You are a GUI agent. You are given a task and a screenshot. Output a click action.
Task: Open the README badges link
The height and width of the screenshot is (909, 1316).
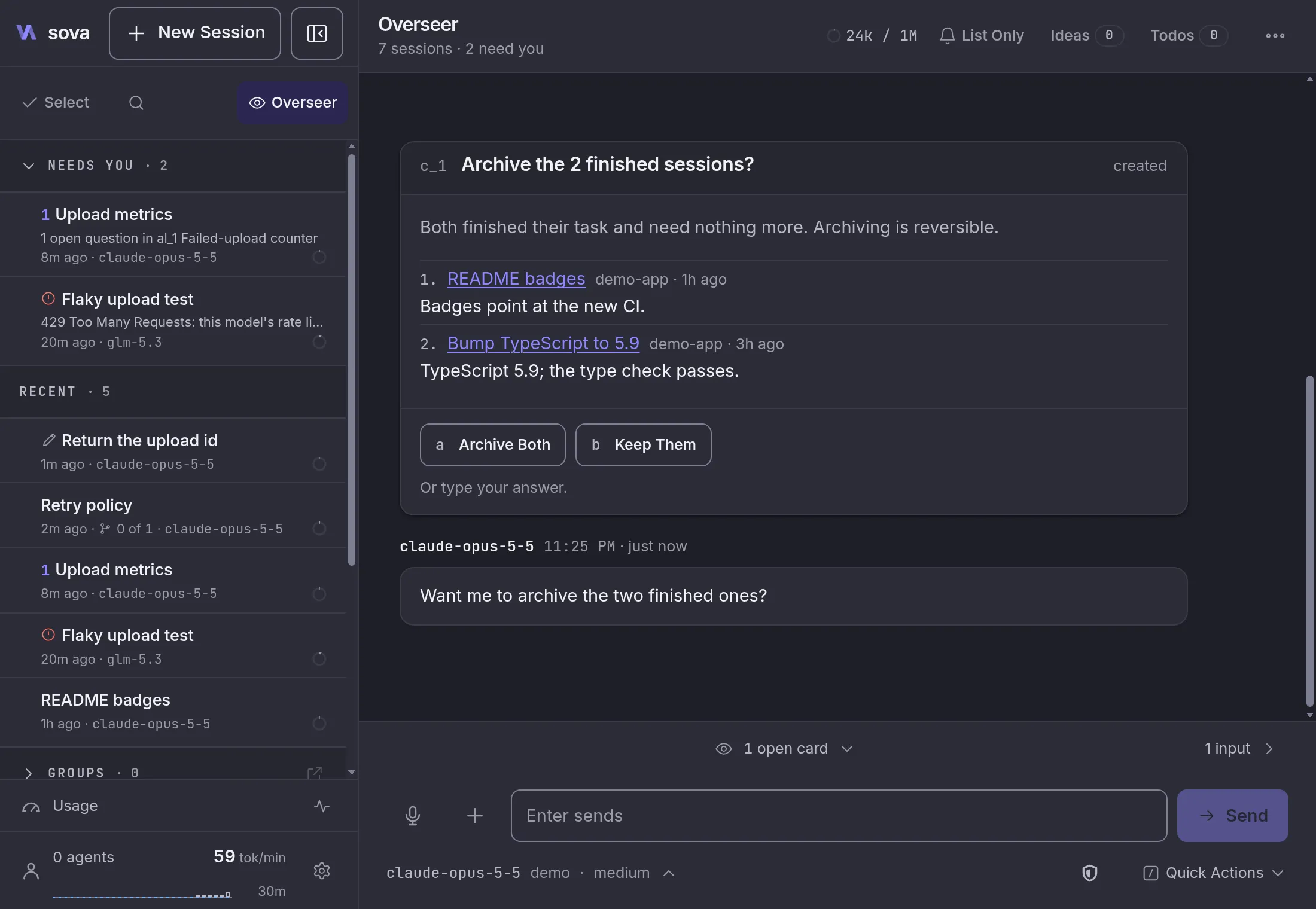point(516,279)
